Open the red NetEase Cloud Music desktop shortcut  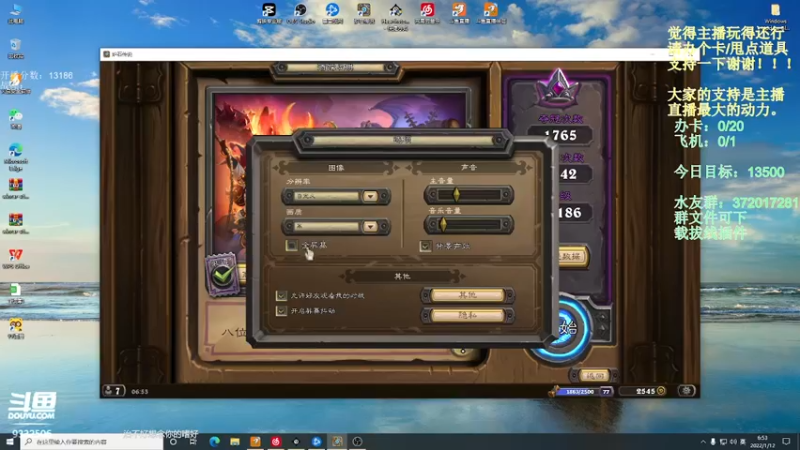427,13
